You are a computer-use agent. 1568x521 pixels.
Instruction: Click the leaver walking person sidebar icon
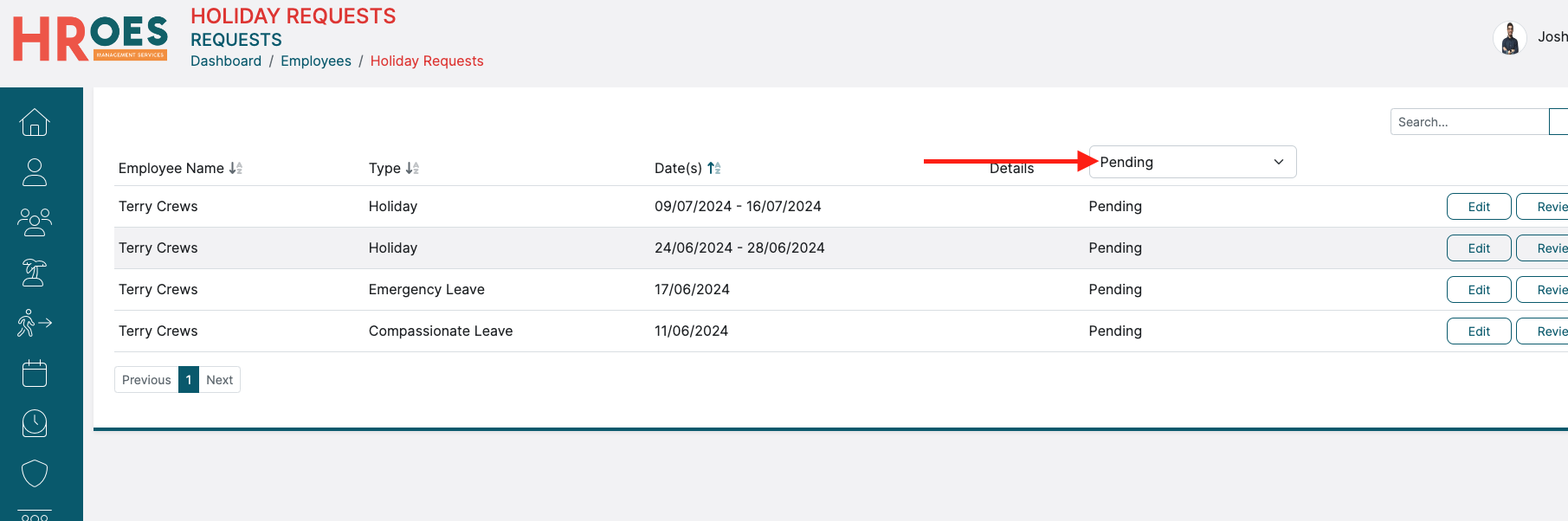tap(35, 323)
